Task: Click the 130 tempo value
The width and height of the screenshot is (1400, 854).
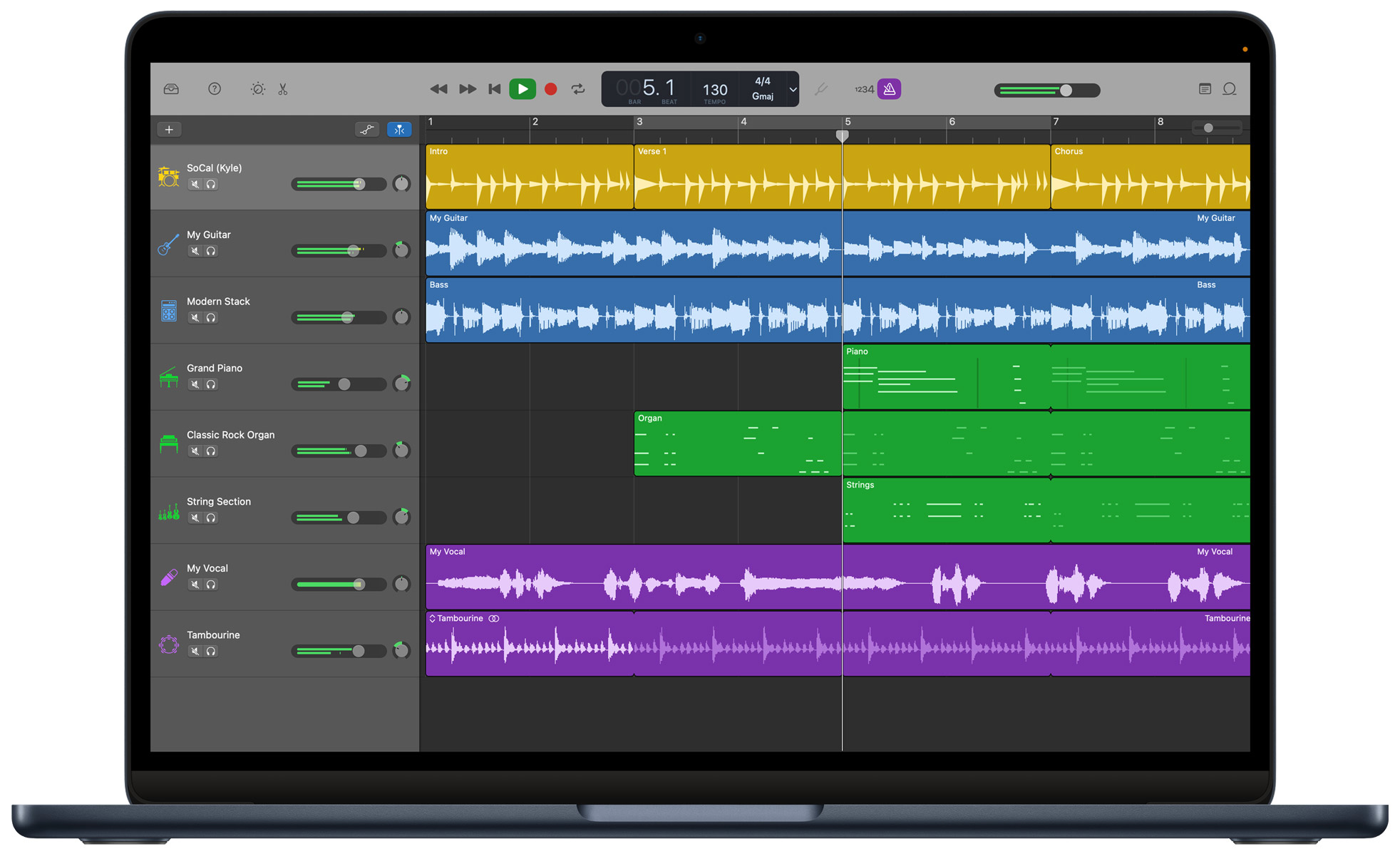Action: tap(715, 90)
